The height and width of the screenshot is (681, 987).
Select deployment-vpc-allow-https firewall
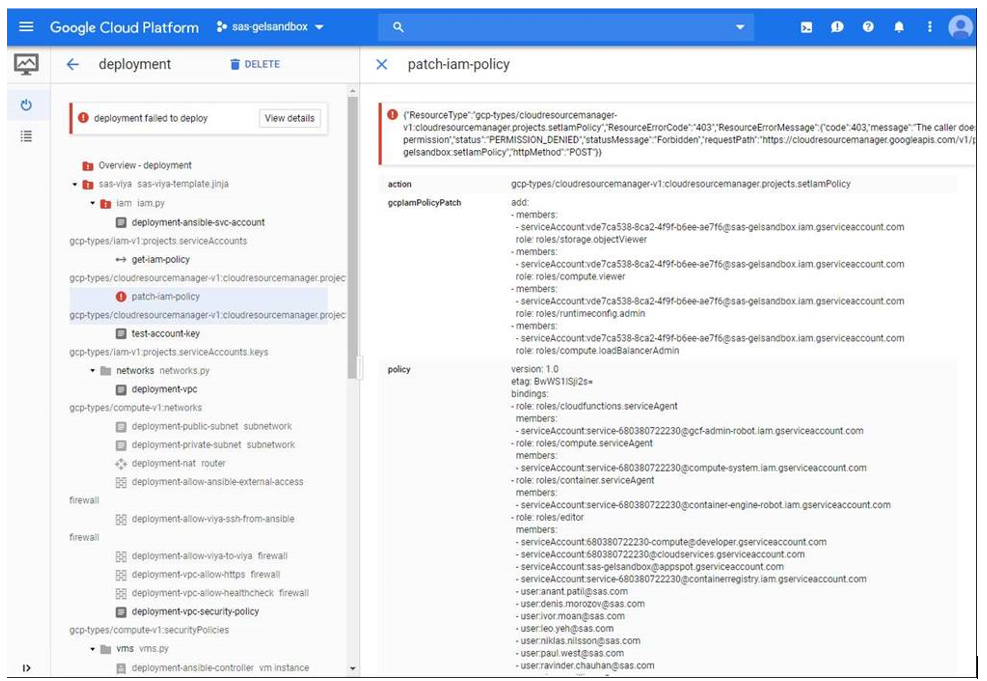pyautogui.click(x=206, y=575)
